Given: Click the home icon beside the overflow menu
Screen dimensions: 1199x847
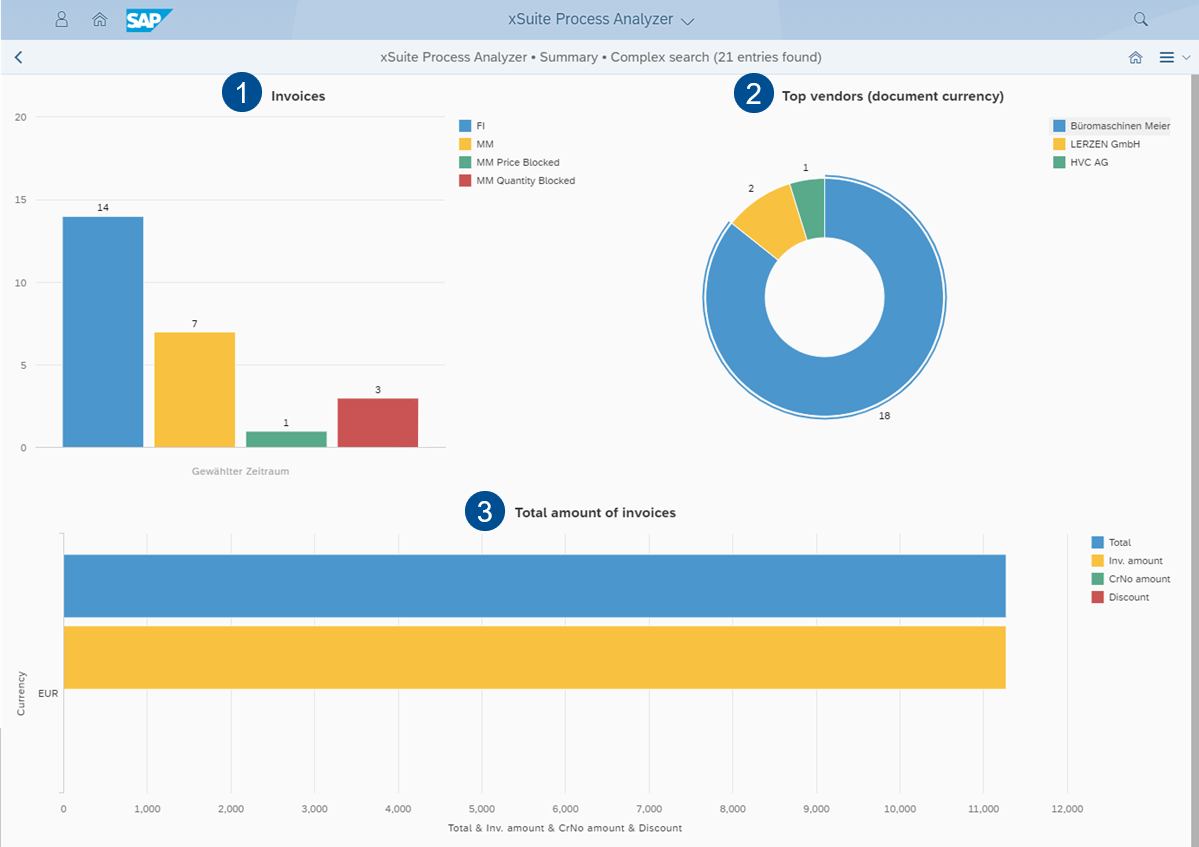Looking at the screenshot, I should click(x=1136, y=57).
